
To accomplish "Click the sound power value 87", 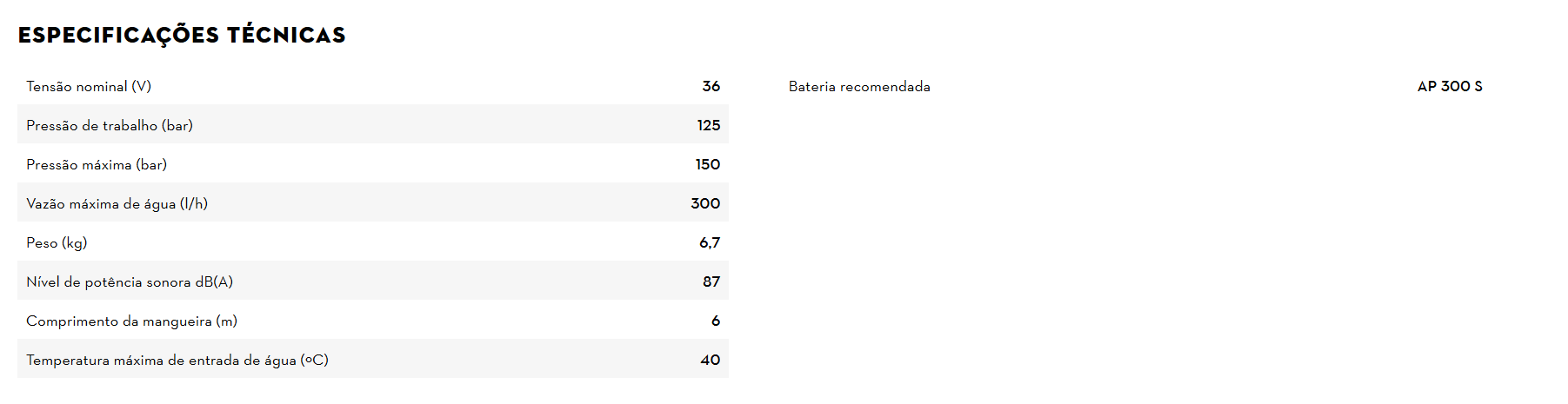I will pyautogui.click(x=711, y=281).
